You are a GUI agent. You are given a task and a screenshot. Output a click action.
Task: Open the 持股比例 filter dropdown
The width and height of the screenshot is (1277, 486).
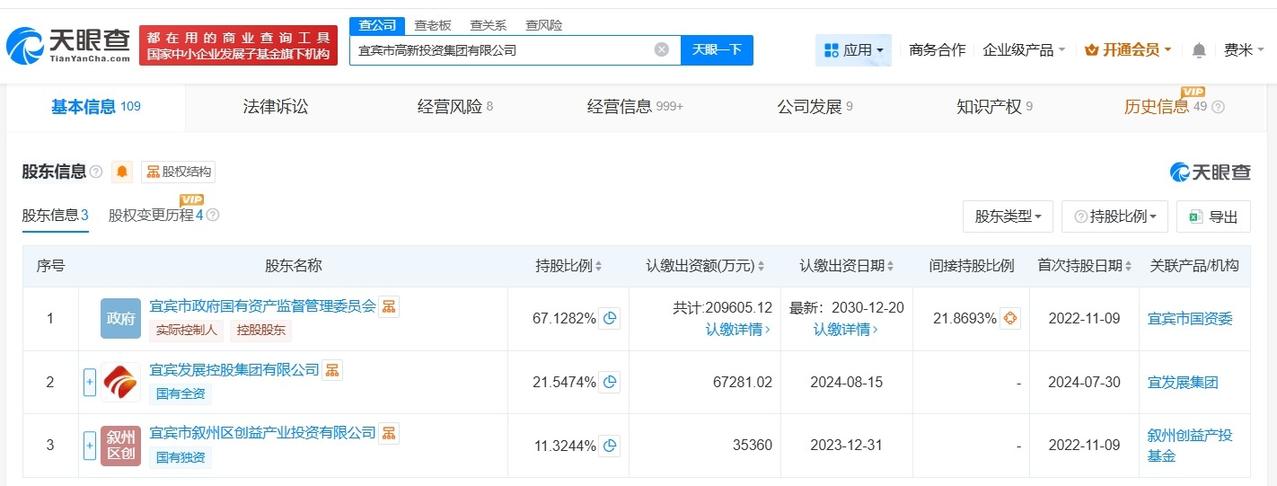[x=1114, y=216]
